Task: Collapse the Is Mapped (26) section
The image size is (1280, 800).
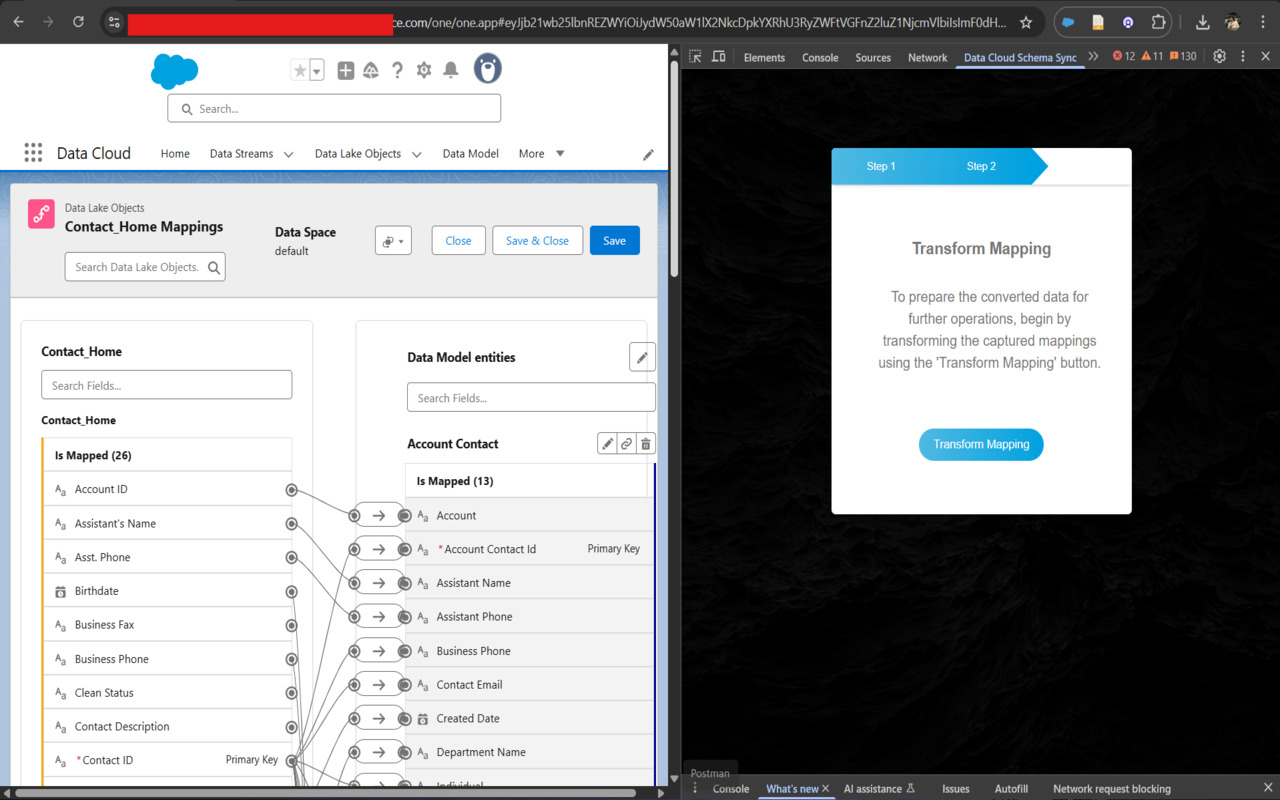Action: (x=168, y=455)
